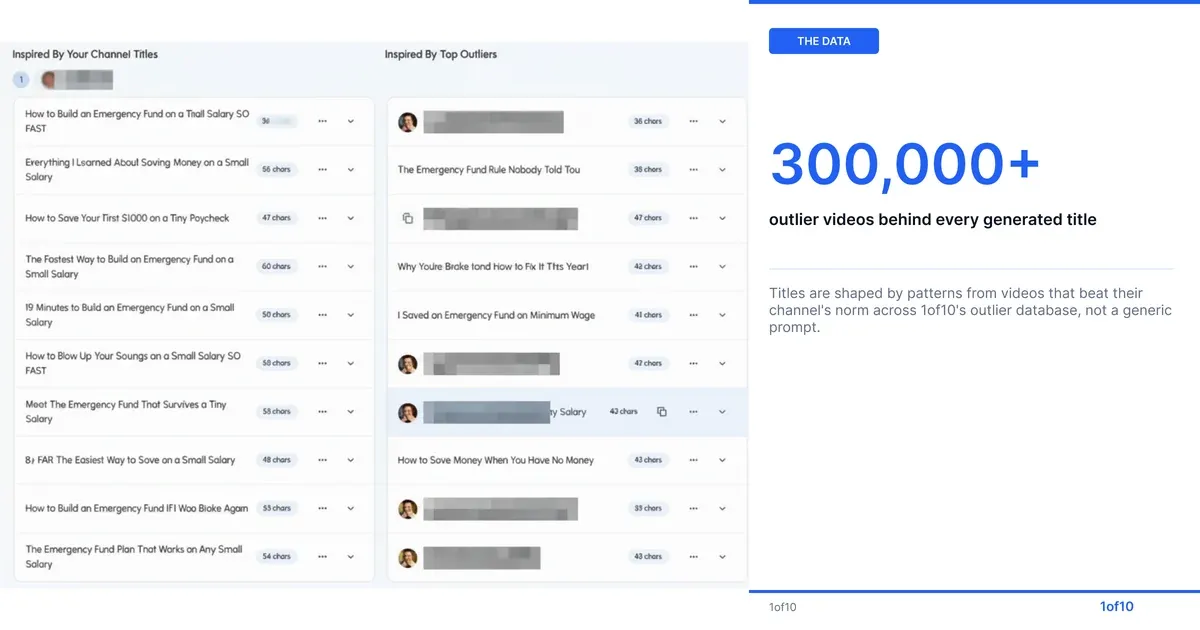Screen dimensions: 1200x630
Task: Open more options for 'Emergency Fund on Minimum Wage'
Action: [x=694, y=315]
